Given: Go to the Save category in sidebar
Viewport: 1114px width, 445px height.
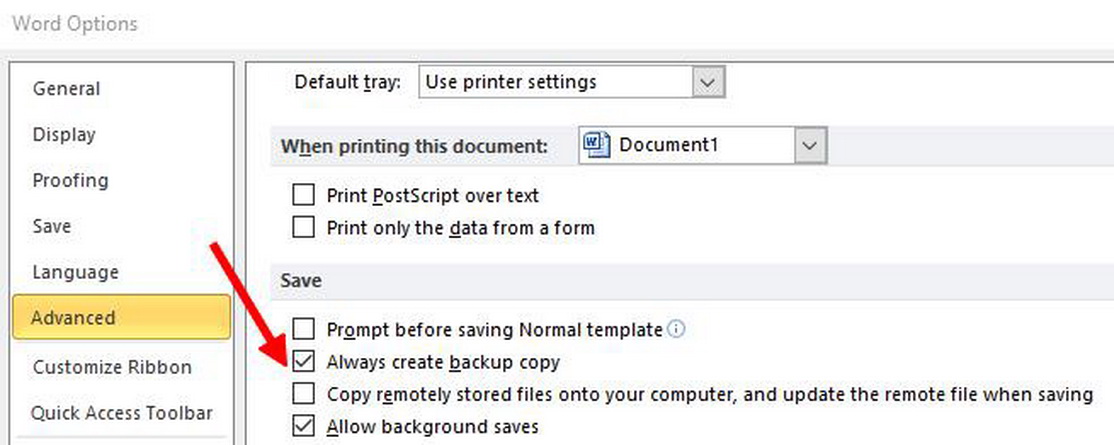Looking at the screenshot, I should (x=52, y=226).
